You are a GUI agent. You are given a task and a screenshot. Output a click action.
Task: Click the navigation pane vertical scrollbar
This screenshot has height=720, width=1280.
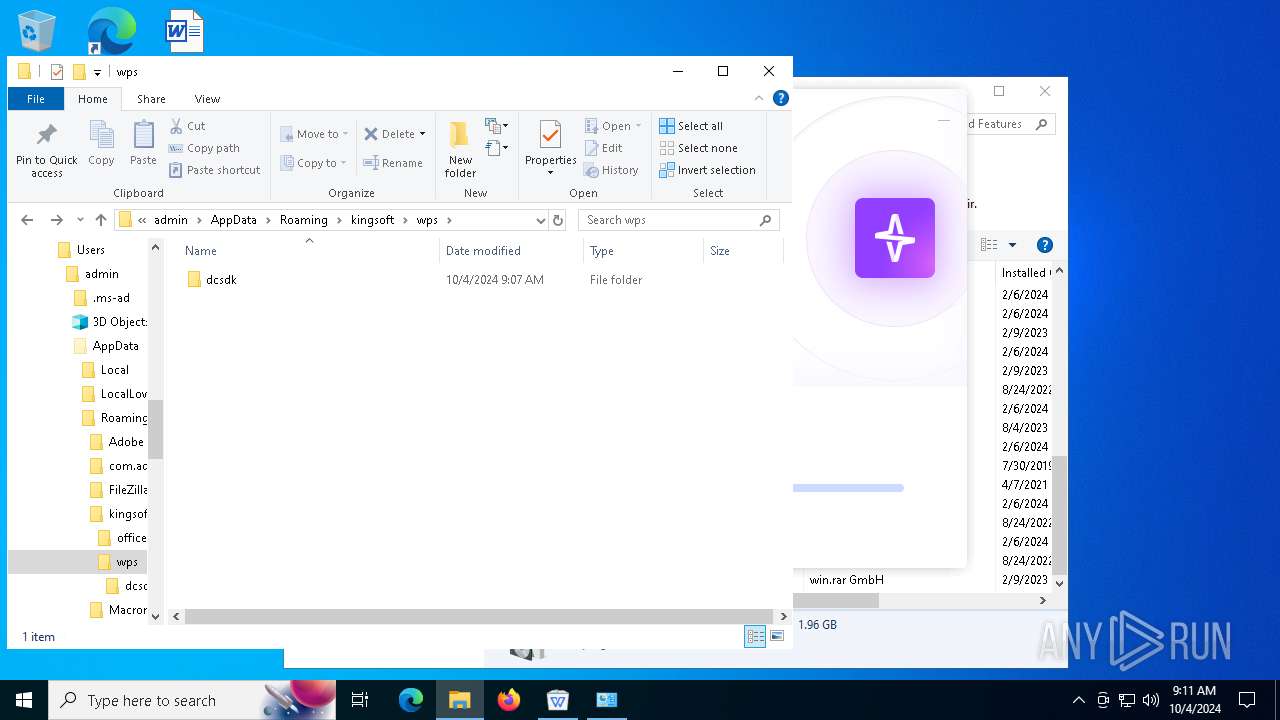tap(155, 428)
